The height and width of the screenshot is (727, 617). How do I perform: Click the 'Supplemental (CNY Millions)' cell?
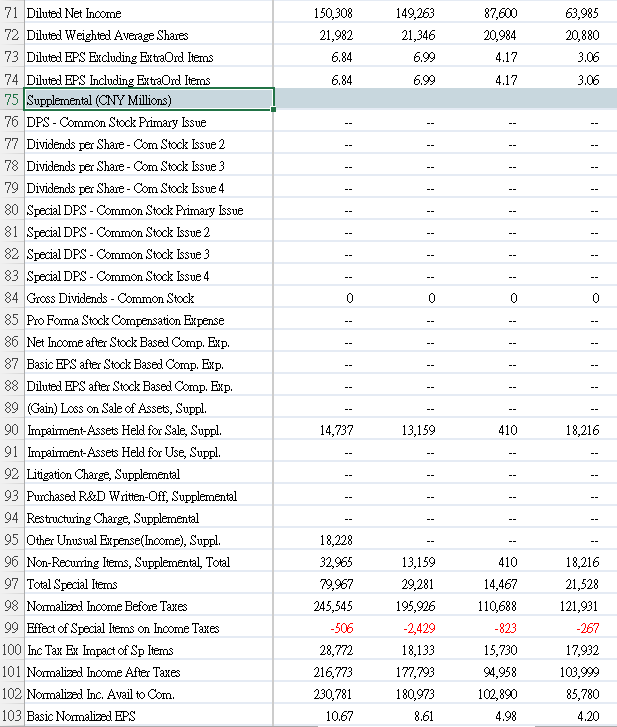149,100
